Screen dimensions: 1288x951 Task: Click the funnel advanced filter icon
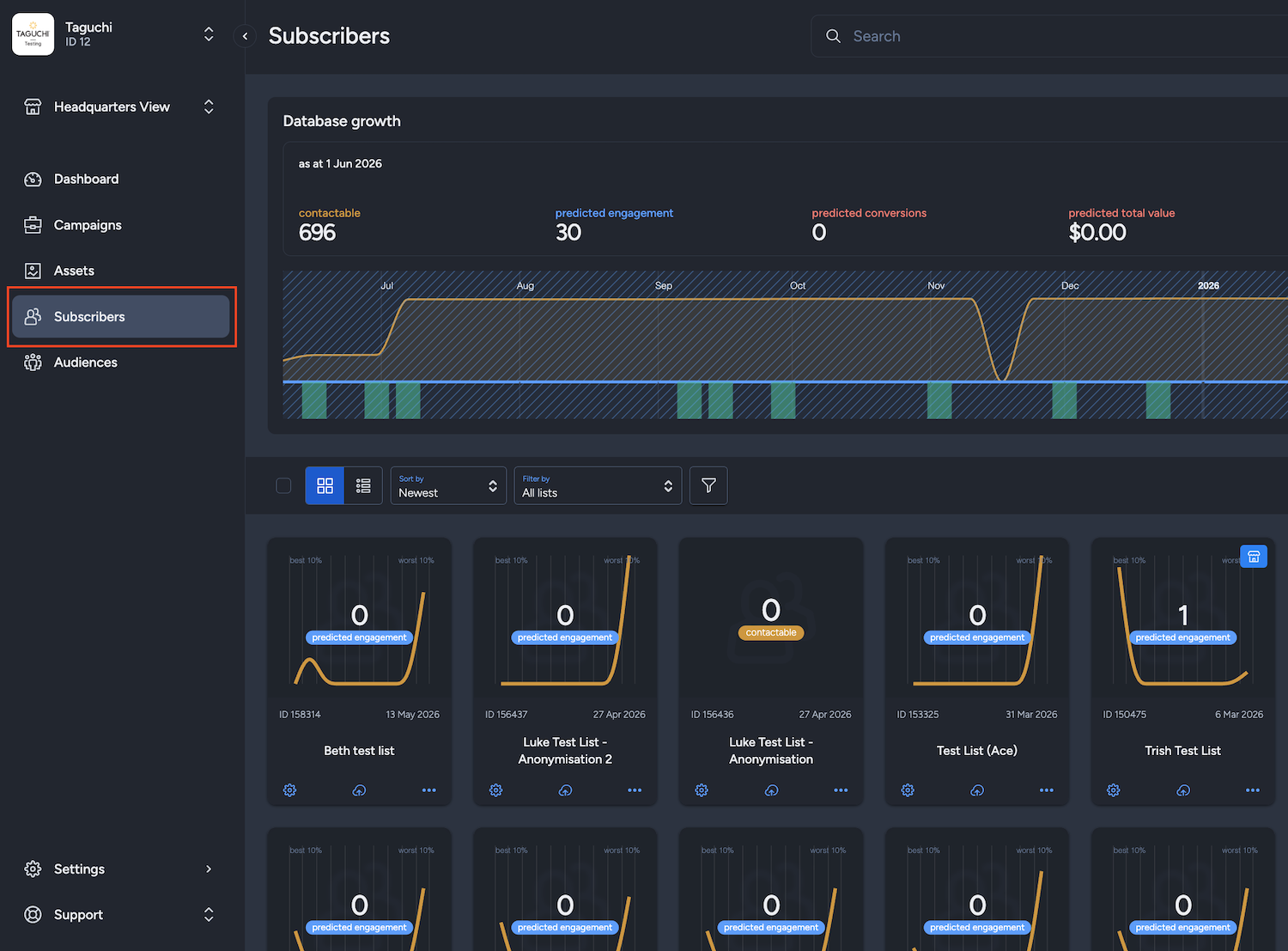pos(708,485)
